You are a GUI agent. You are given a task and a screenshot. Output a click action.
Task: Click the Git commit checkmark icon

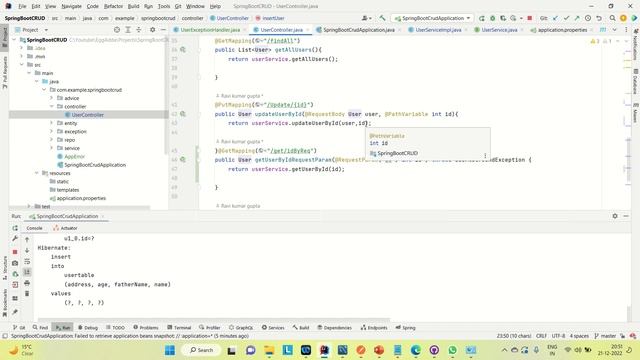tap(566, 18)
